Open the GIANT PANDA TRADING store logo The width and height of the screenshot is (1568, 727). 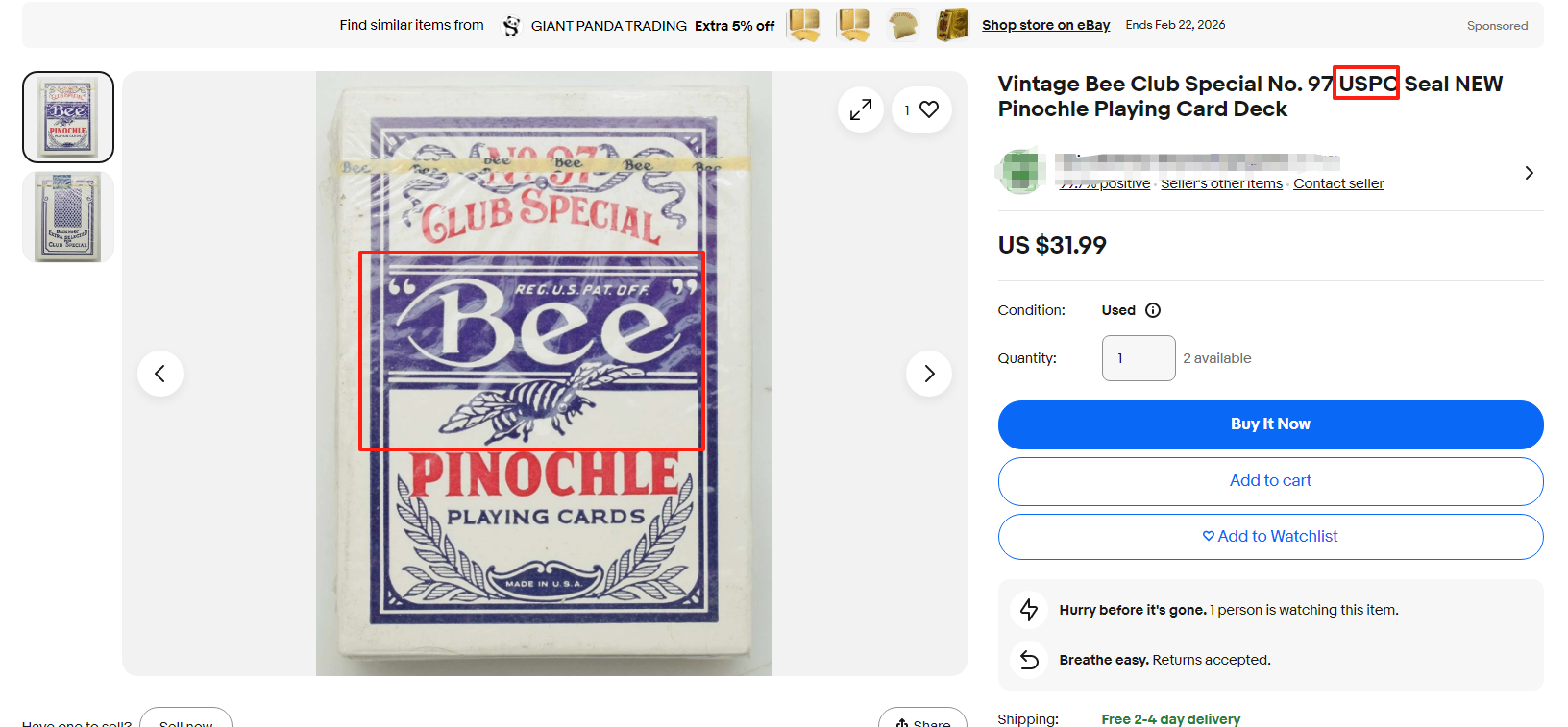pos(512,26)
